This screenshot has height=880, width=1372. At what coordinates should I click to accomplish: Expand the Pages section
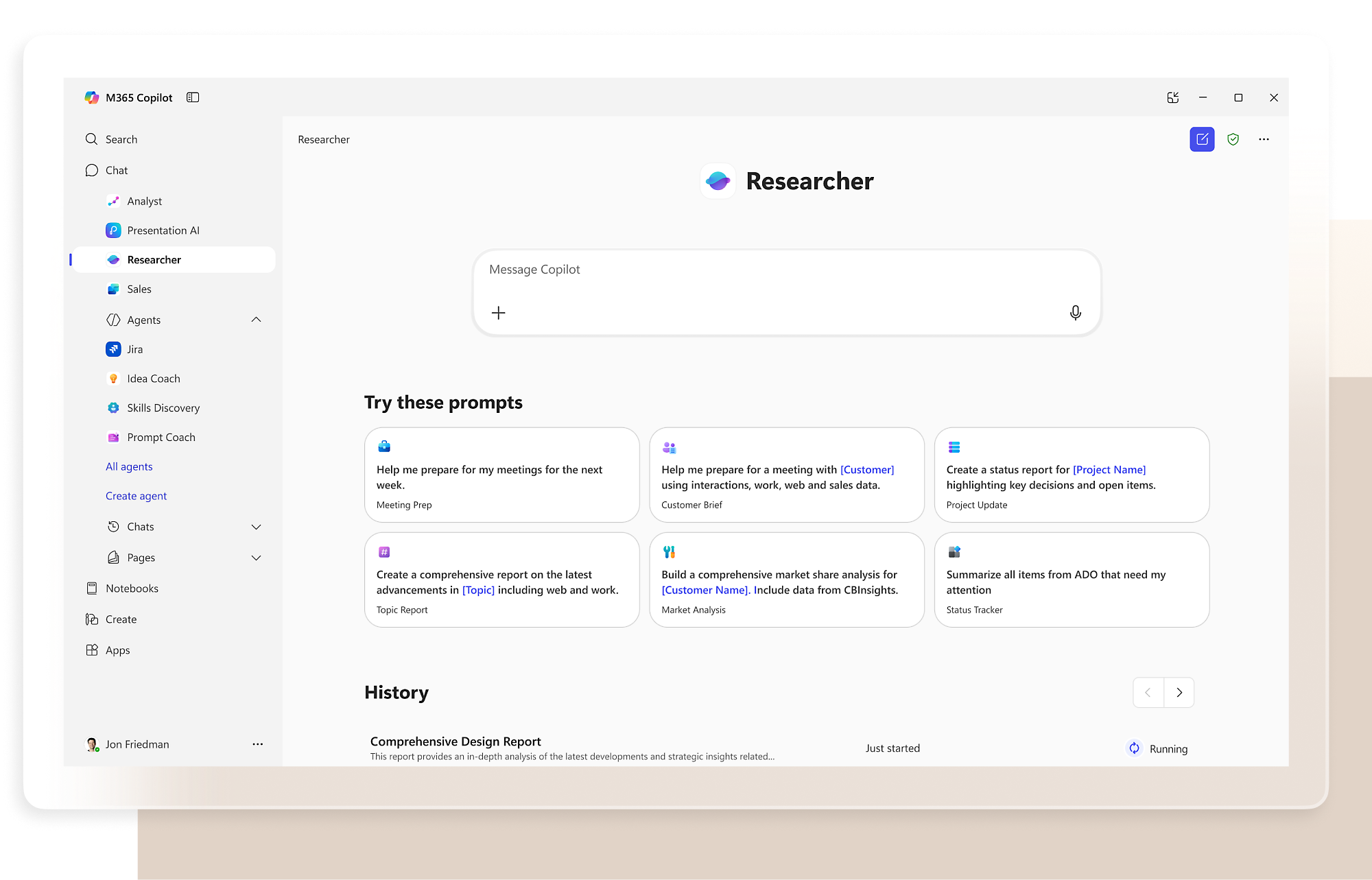click(256, 558)
